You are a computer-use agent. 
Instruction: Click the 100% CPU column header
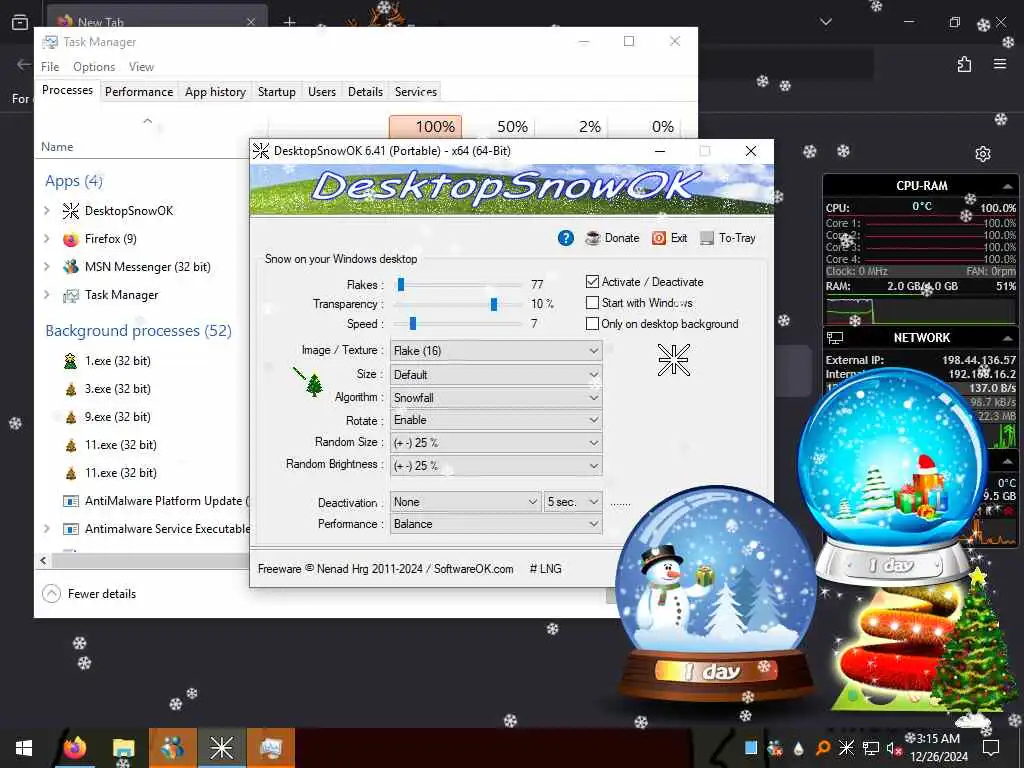tap(425, 127)
